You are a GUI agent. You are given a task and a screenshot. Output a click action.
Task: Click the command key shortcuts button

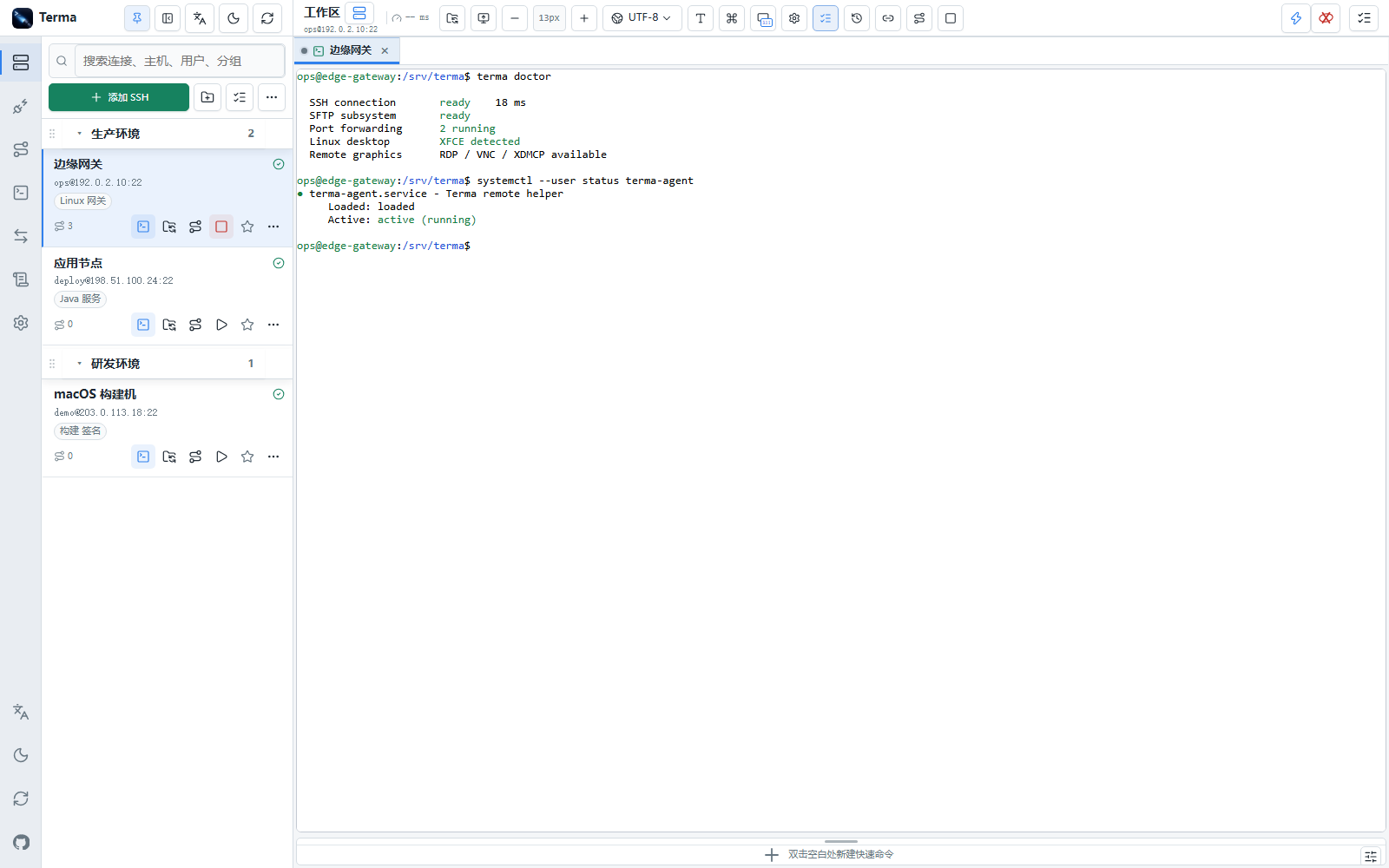pos(732,18)
